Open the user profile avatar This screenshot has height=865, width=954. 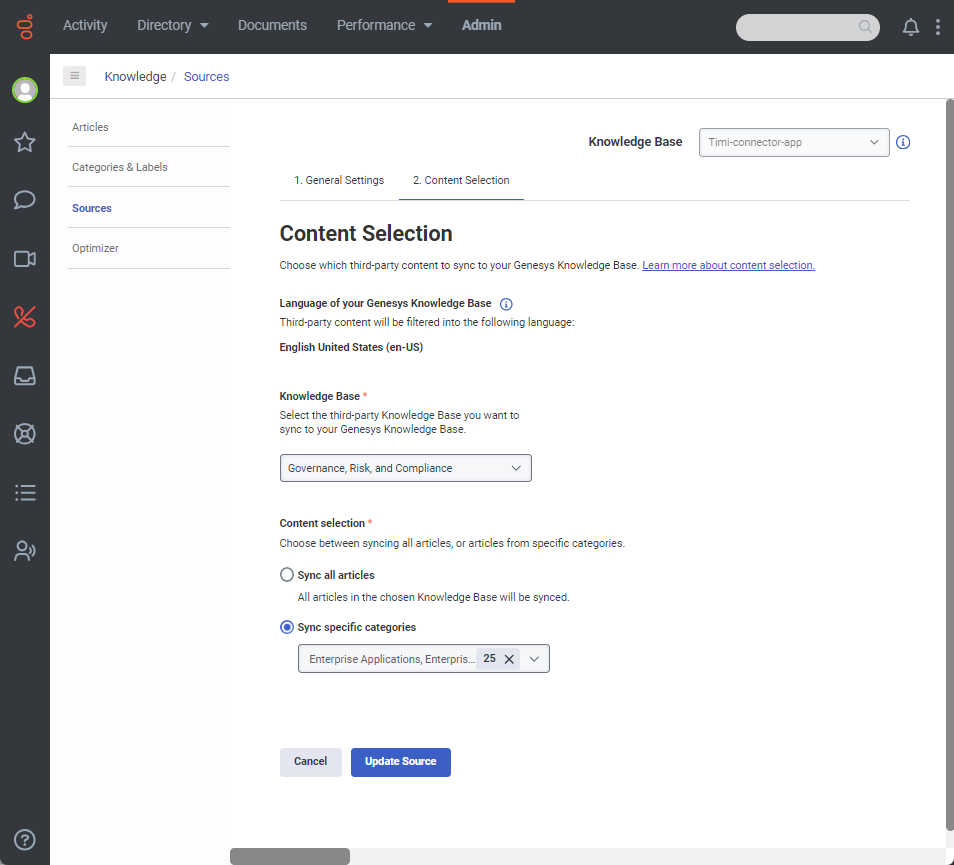coord(25,90)
